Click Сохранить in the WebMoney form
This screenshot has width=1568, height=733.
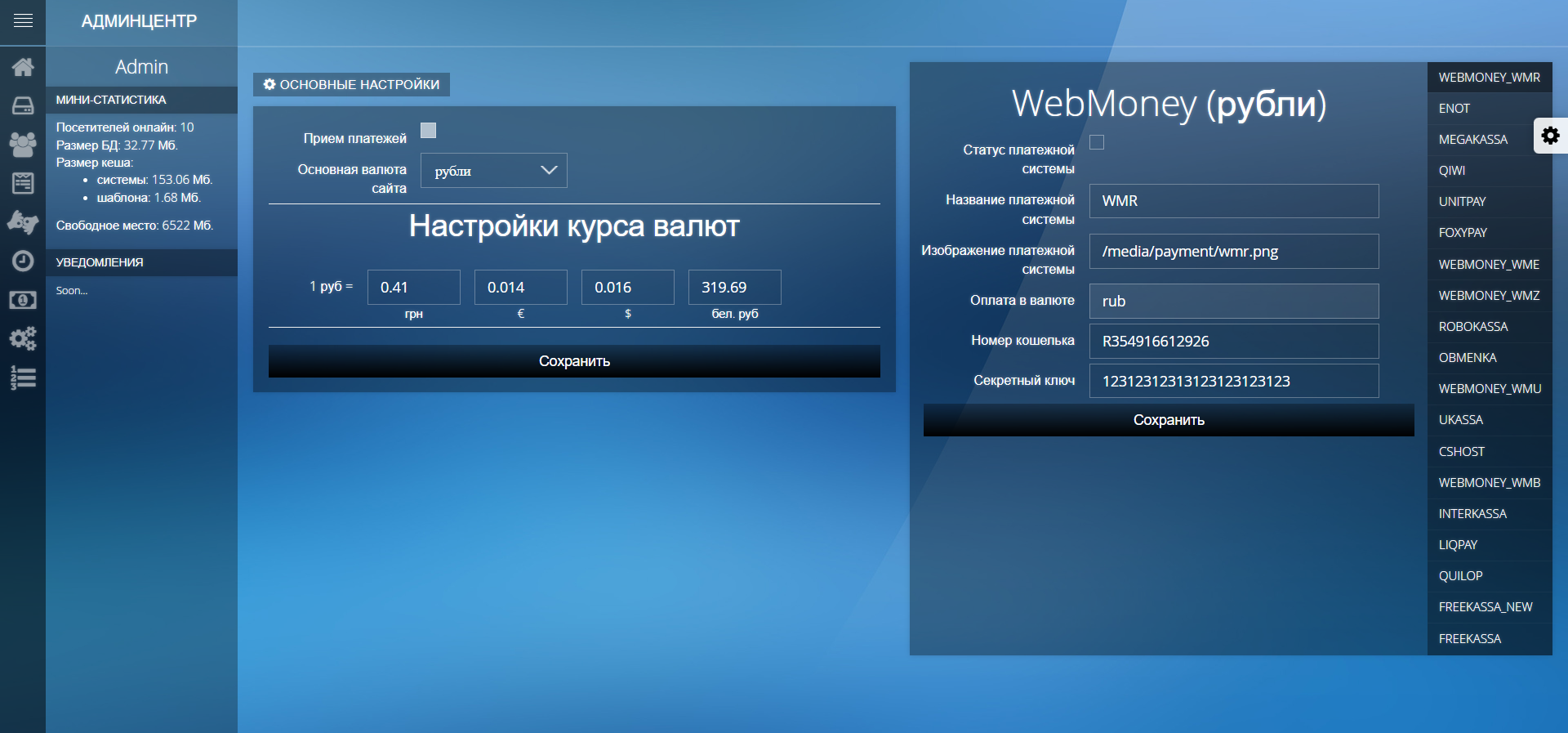1169,420
